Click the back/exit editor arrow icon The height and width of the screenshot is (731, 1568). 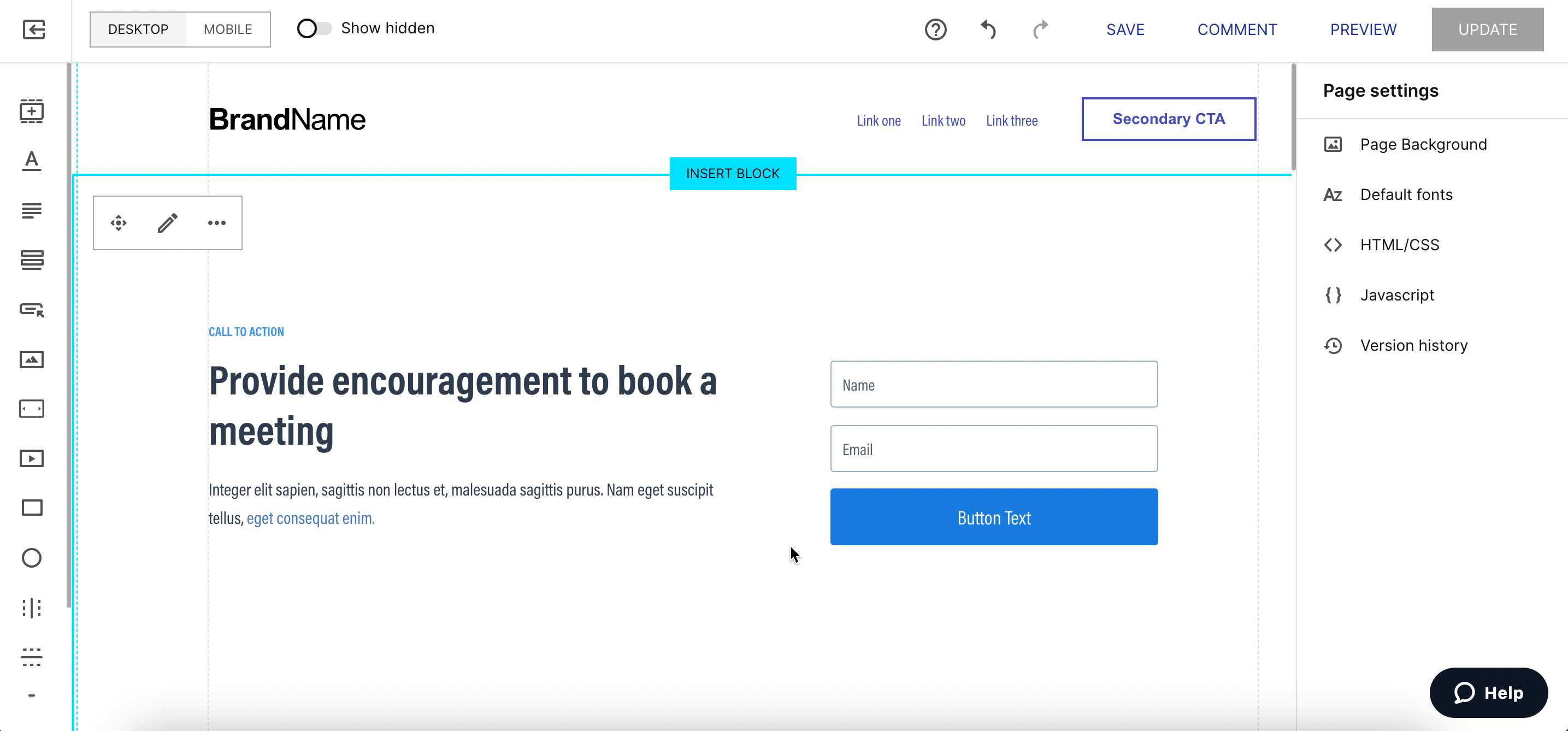[34, 29]
